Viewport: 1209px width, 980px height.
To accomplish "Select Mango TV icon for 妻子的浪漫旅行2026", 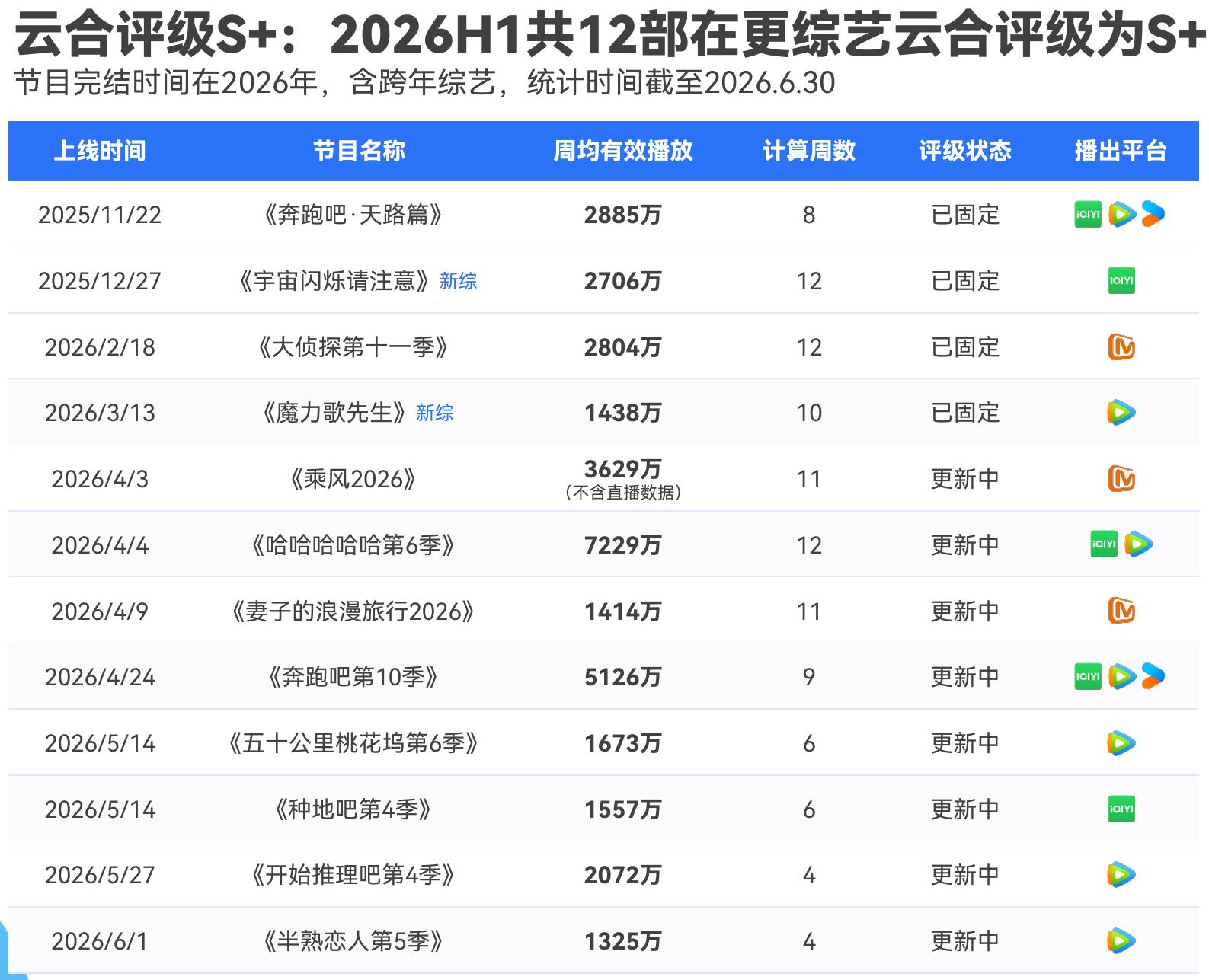I will pyautogui.click(x=1121, y=611).
